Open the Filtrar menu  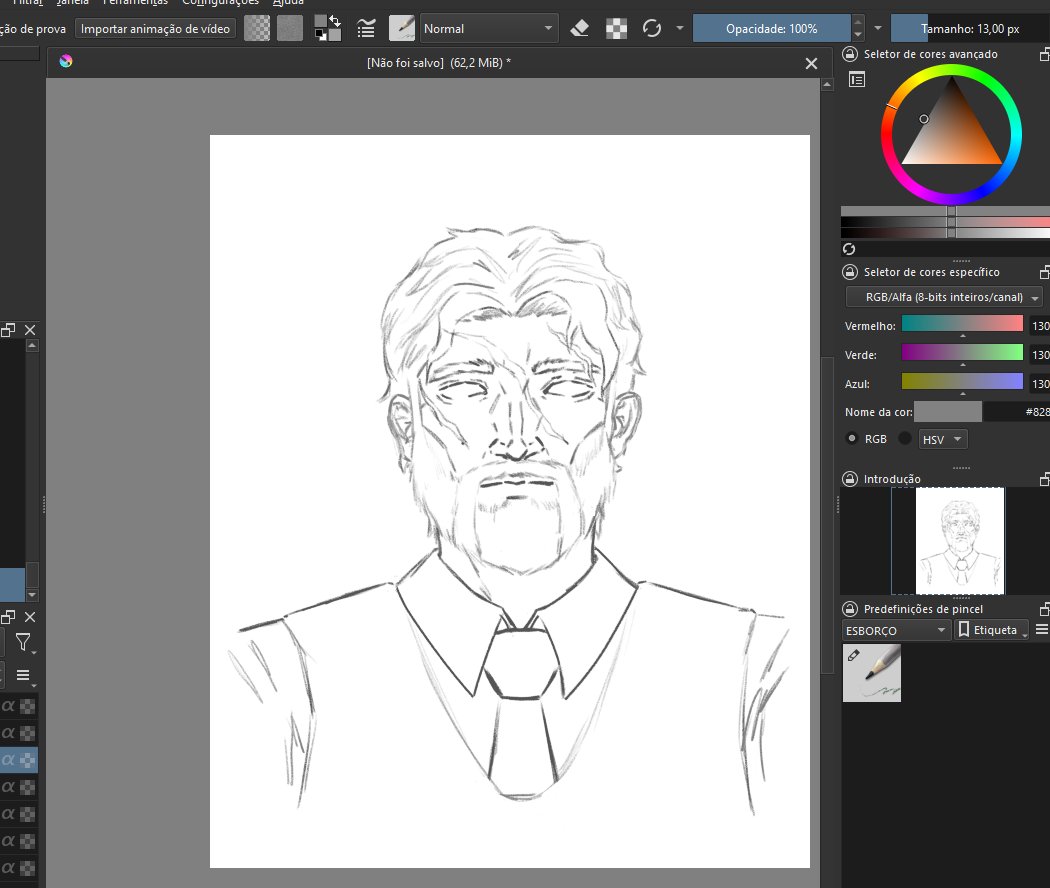[27, 3]
